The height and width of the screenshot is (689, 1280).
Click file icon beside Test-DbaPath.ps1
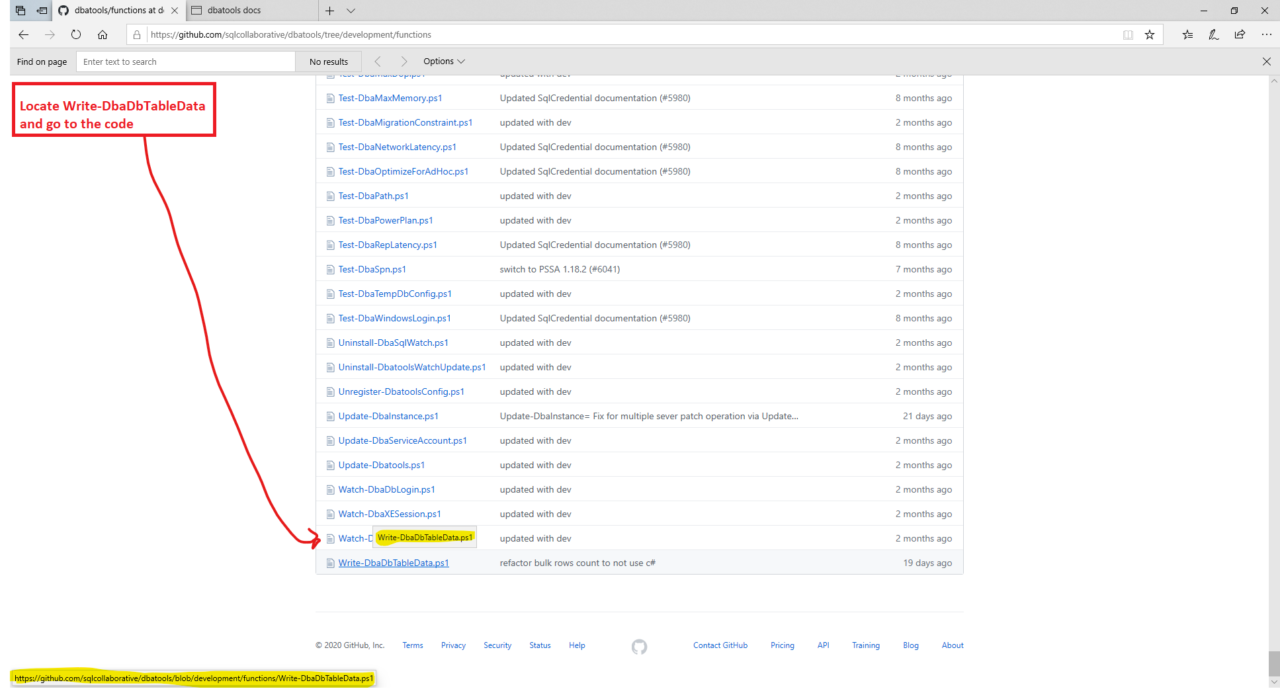pos(330,196)
